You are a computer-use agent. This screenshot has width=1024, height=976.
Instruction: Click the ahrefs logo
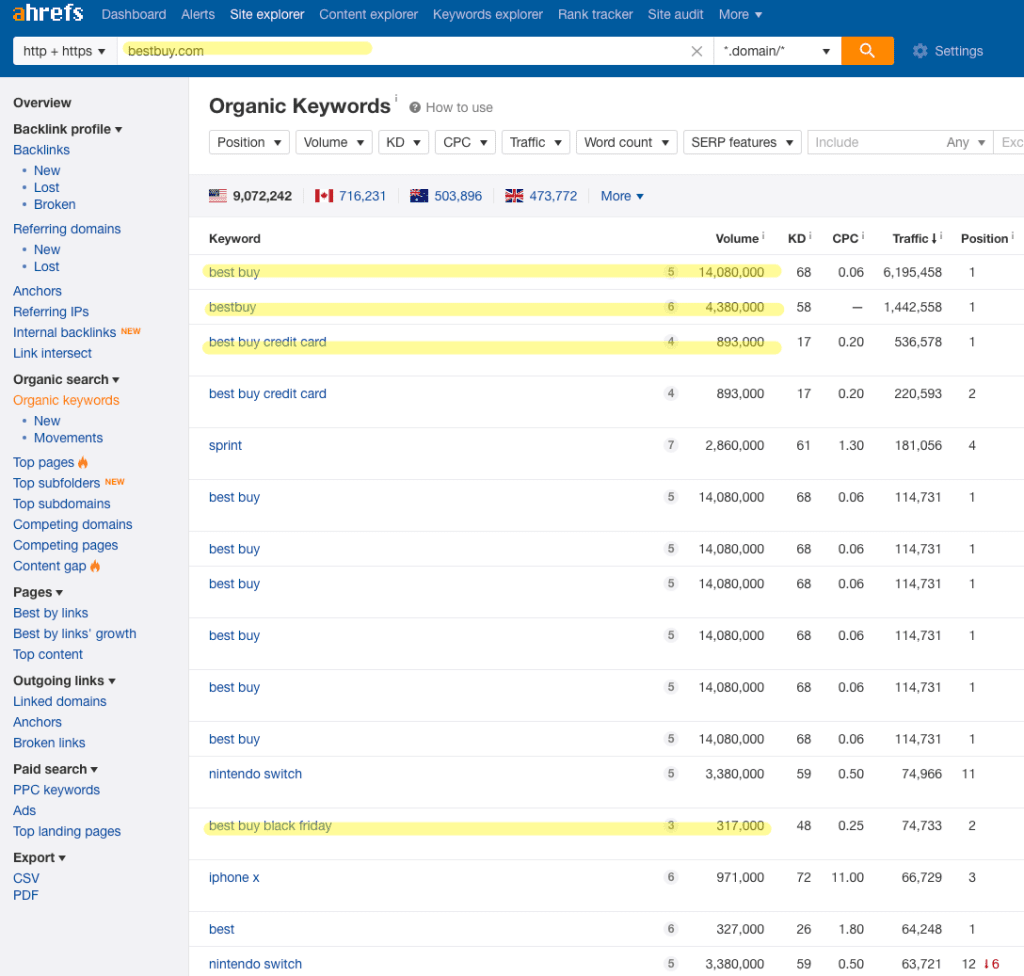(x=48, y=12)
